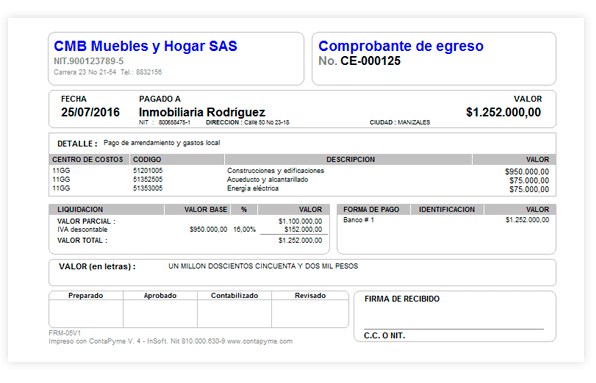Click DIRECCION Calle 50 No 23-18
The image size is (596, 383).
pos(247,122)
